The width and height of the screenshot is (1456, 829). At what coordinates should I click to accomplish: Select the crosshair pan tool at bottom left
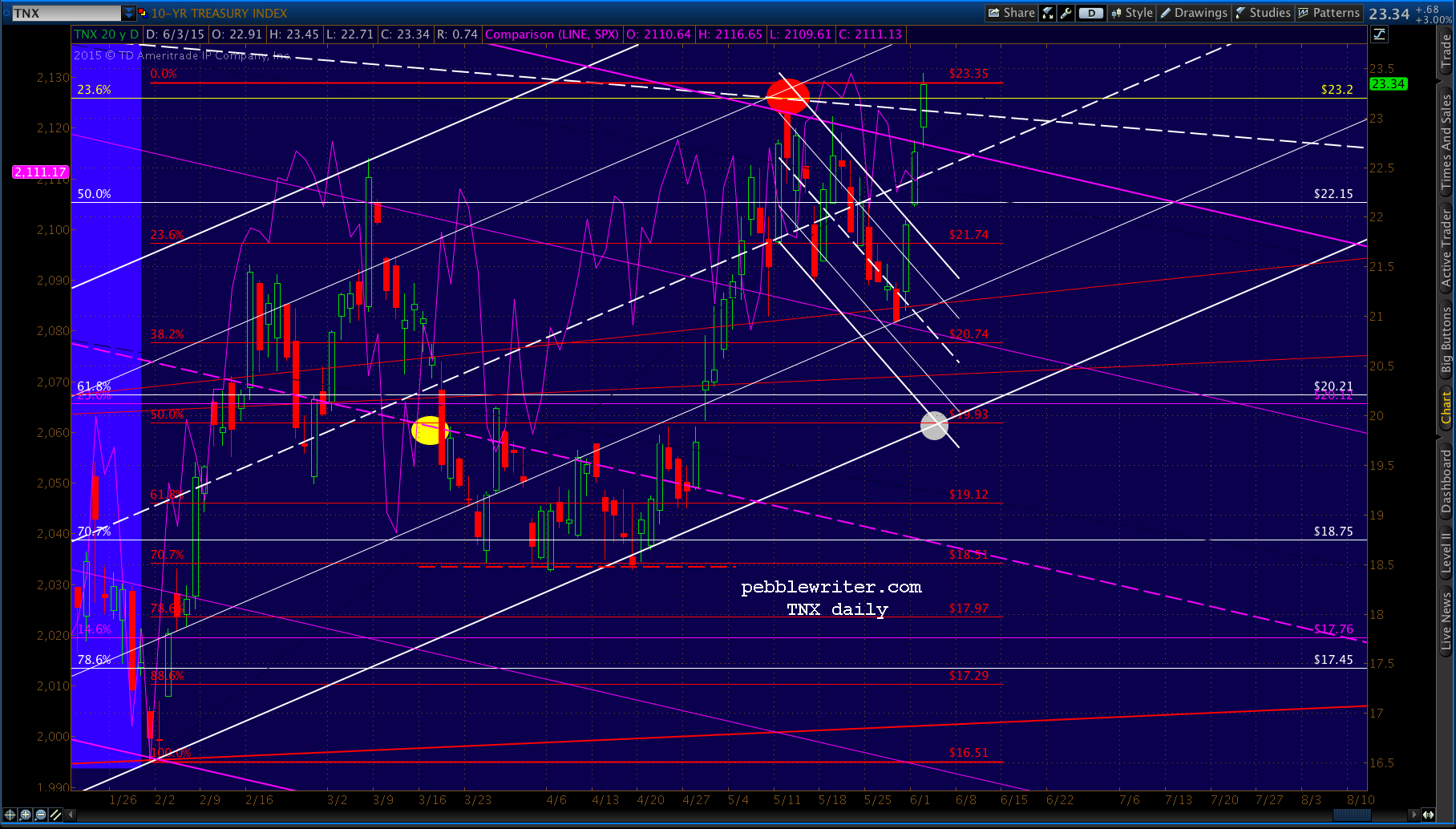pyautogui.click(x=10, y=815)
